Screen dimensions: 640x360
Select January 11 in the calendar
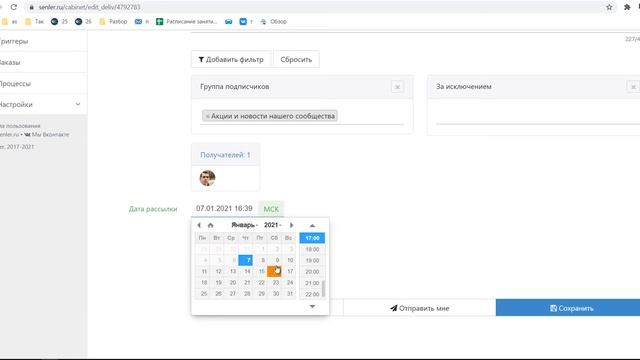tap(203, 271)
